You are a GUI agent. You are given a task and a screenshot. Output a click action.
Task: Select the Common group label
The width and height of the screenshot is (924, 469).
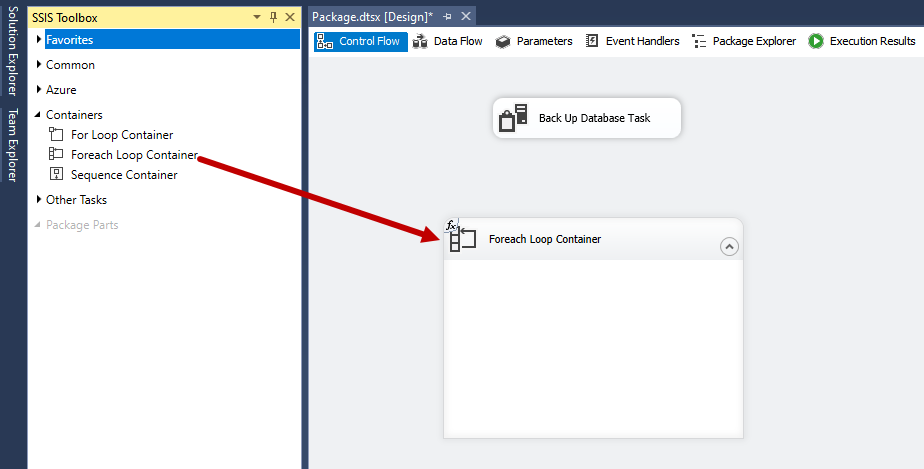(x=70, y=64)
